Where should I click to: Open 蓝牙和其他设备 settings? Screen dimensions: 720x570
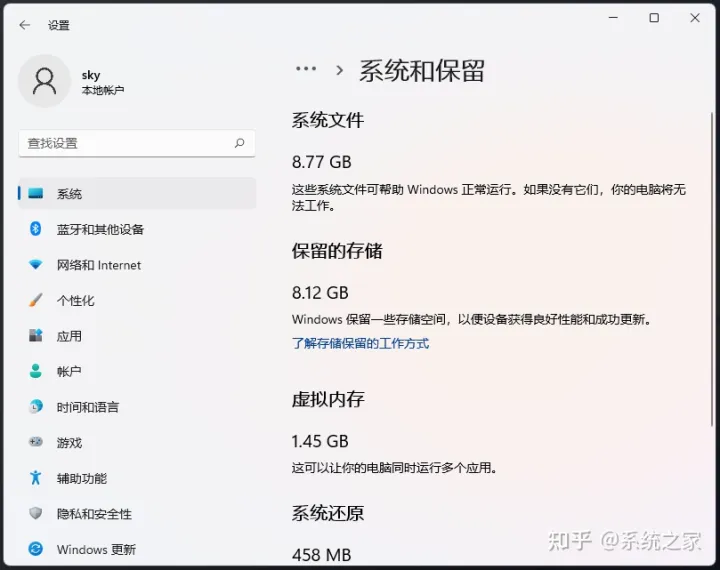137,229
